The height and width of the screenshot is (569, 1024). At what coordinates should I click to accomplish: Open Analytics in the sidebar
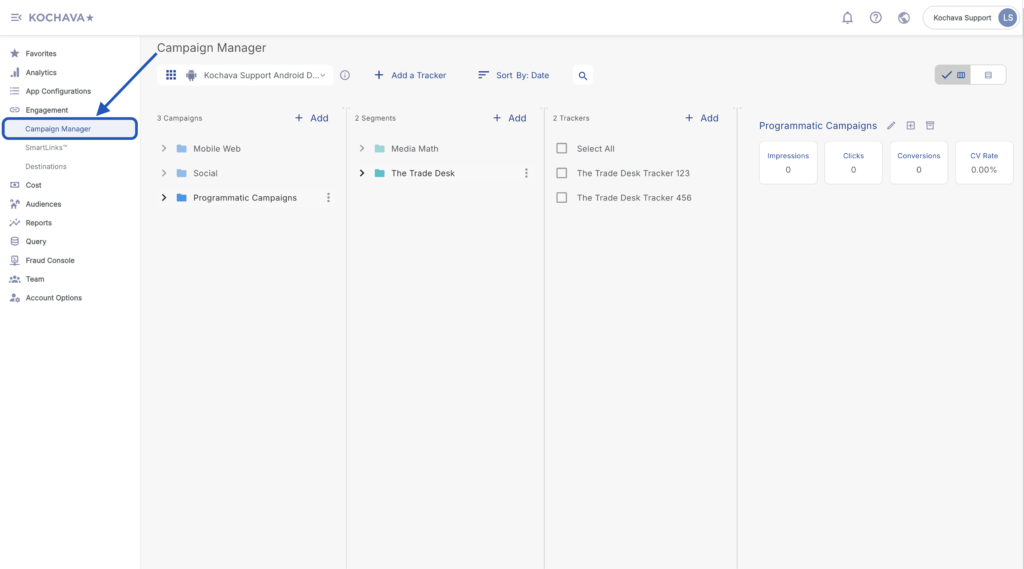[x=41, y=72]
